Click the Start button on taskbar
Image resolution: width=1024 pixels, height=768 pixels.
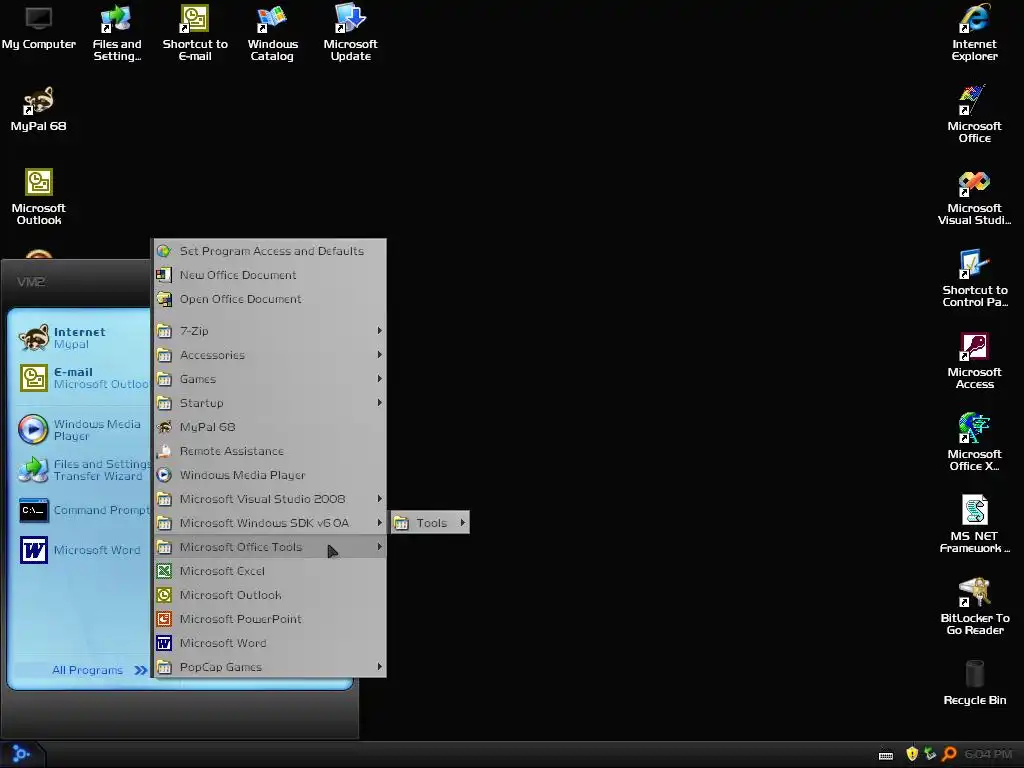coord(21,754)
